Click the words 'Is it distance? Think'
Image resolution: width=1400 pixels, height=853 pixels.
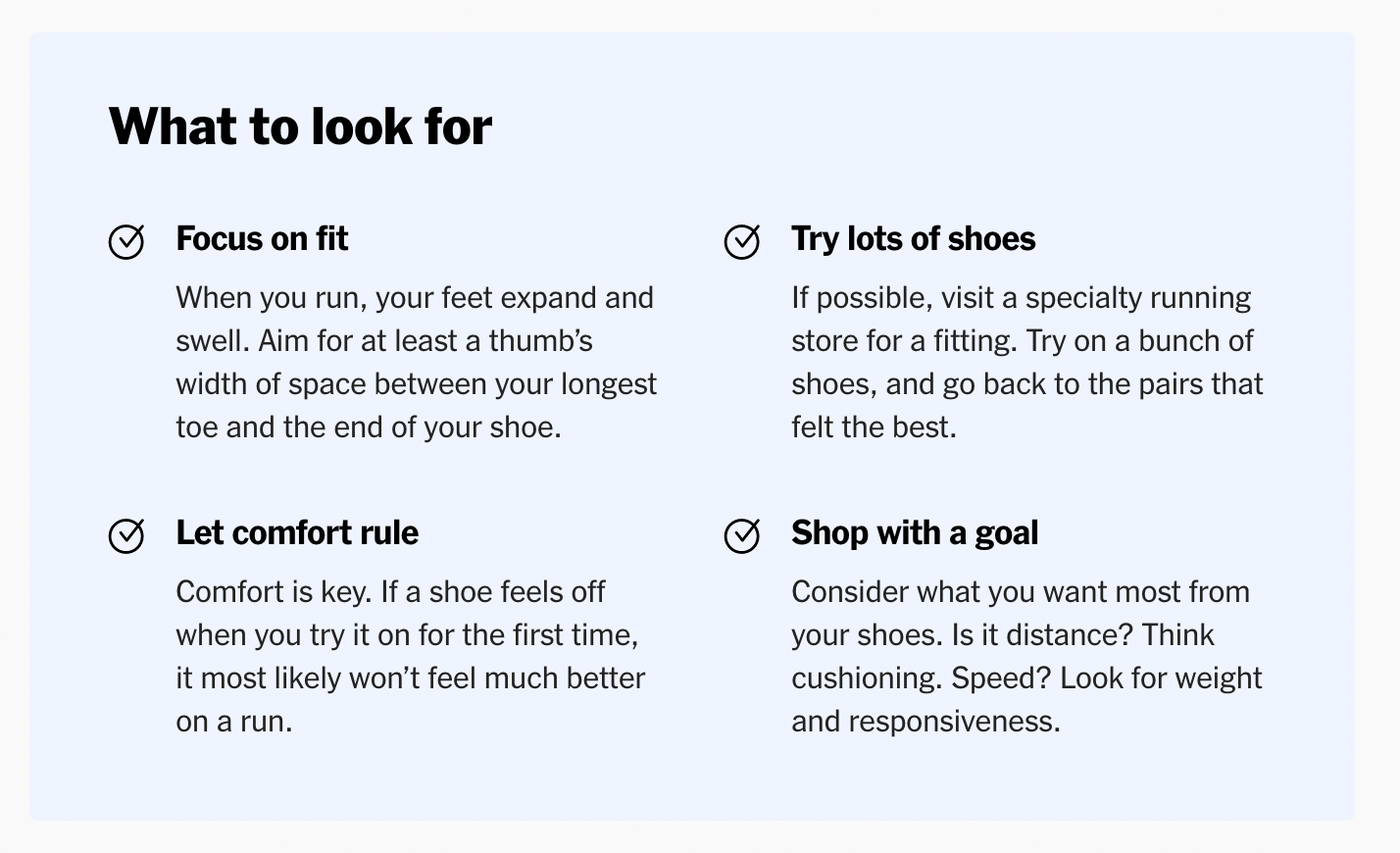click(x=1082, y=634)
